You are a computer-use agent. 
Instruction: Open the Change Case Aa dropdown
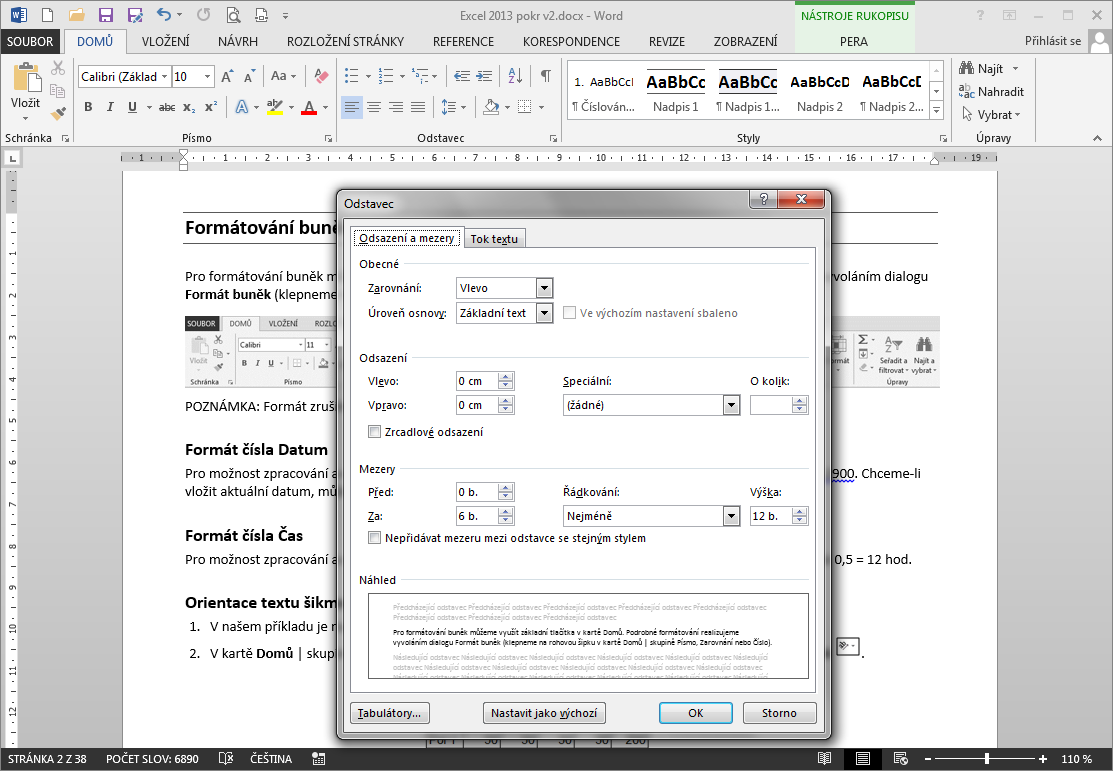pyautogui.click(x=283, y=75)
